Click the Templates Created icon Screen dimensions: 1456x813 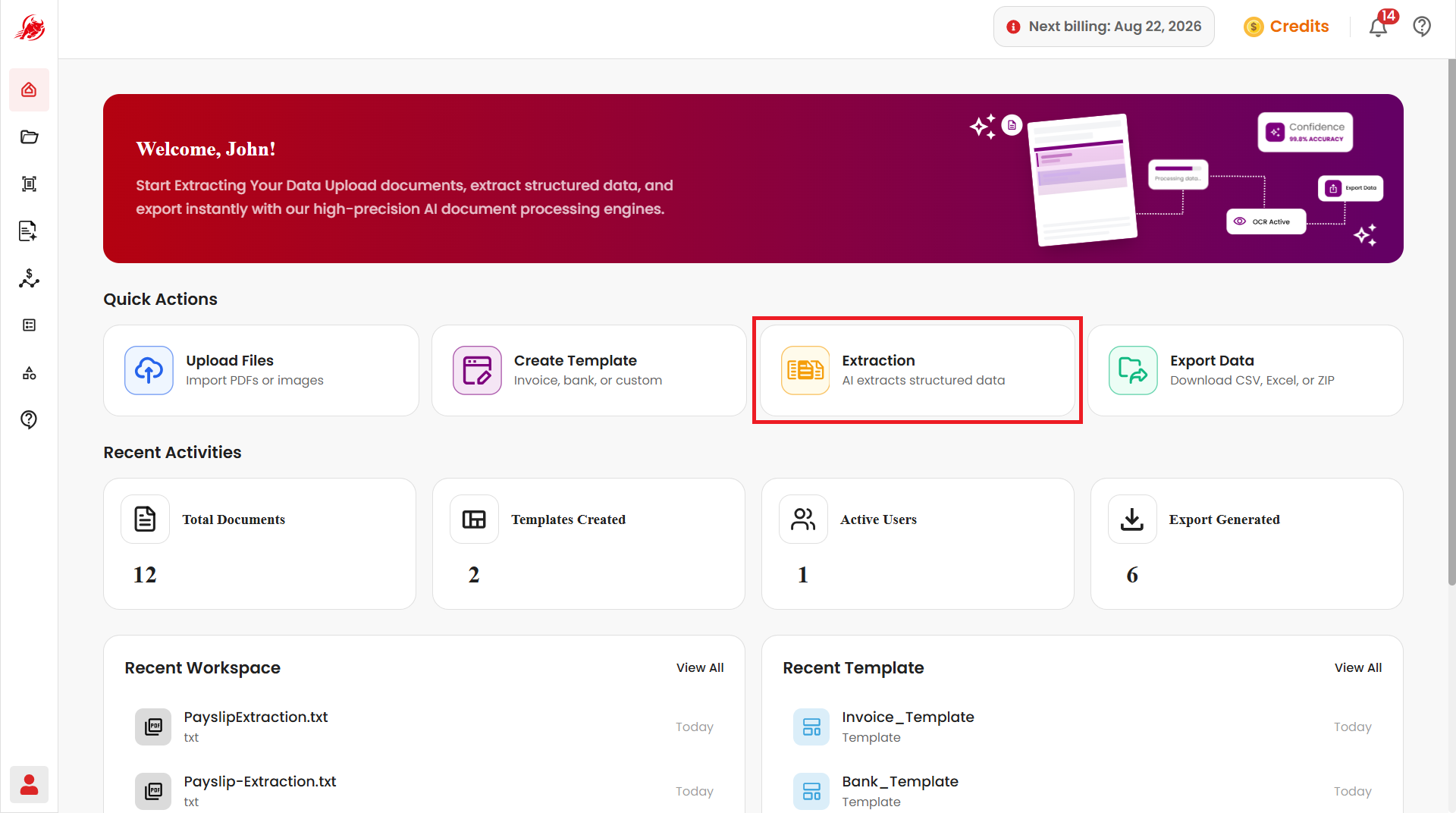pos(474,520)
